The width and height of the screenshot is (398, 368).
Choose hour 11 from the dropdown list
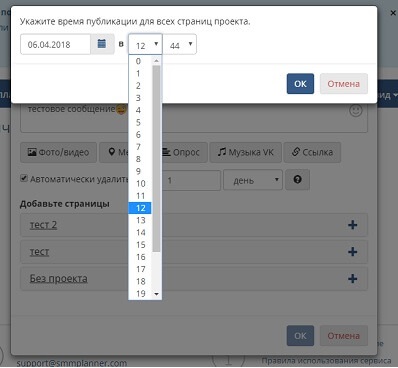[x=140, y=196]
